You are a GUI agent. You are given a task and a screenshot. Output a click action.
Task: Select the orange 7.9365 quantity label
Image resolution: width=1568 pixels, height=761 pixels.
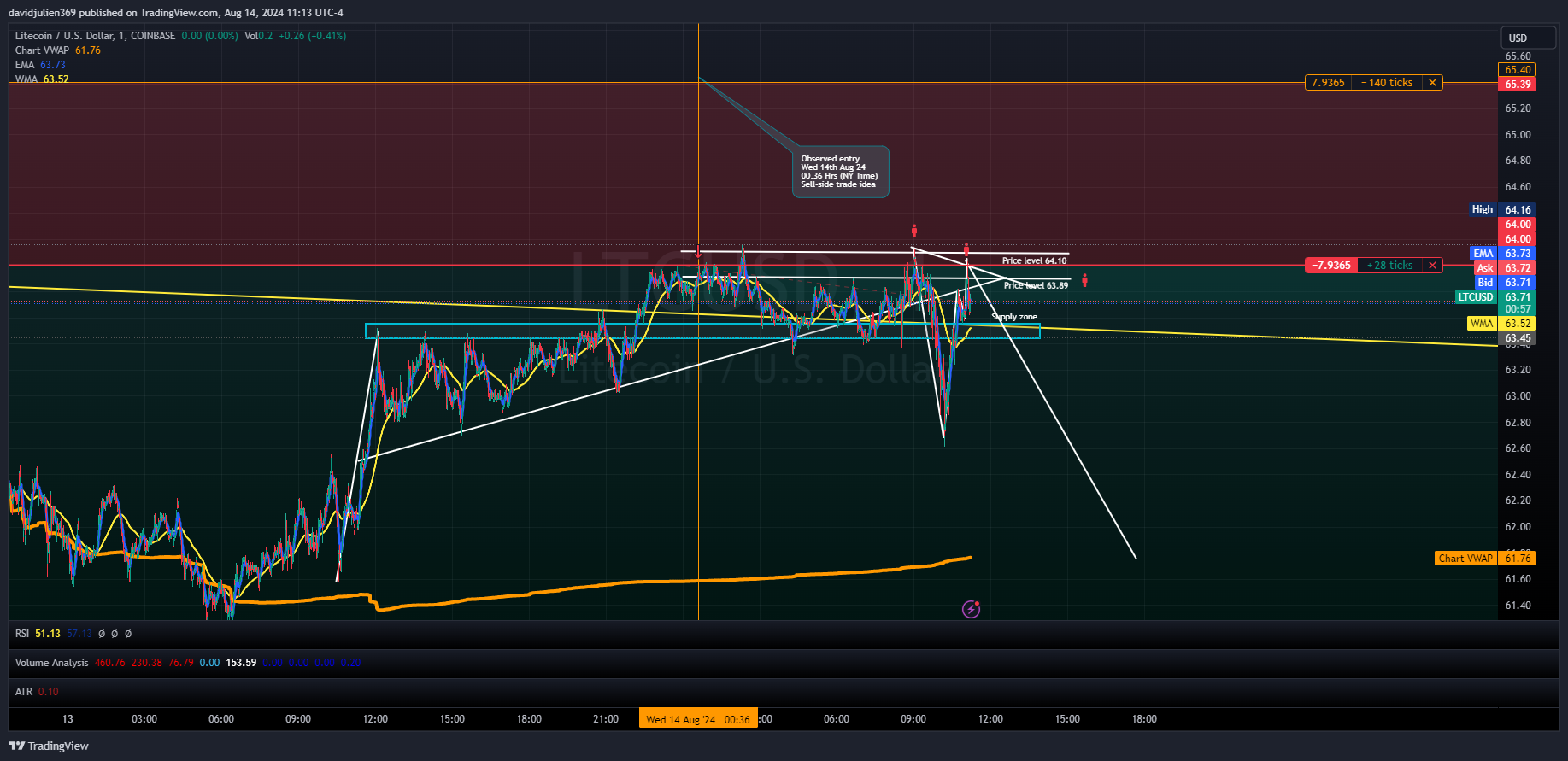pyautogui.click(x=1328, y=83)
